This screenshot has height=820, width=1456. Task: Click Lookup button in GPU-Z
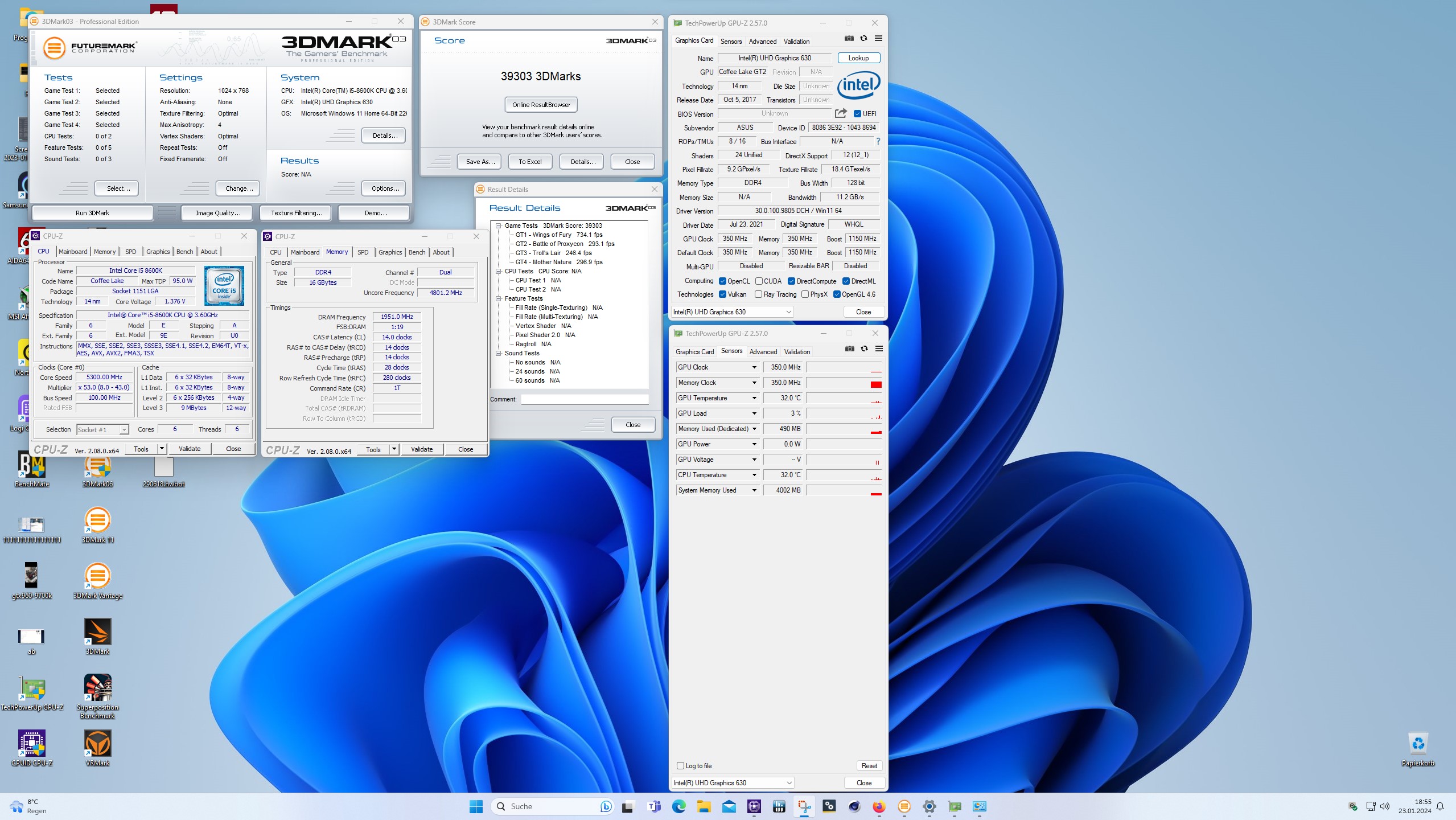[858, 58]
